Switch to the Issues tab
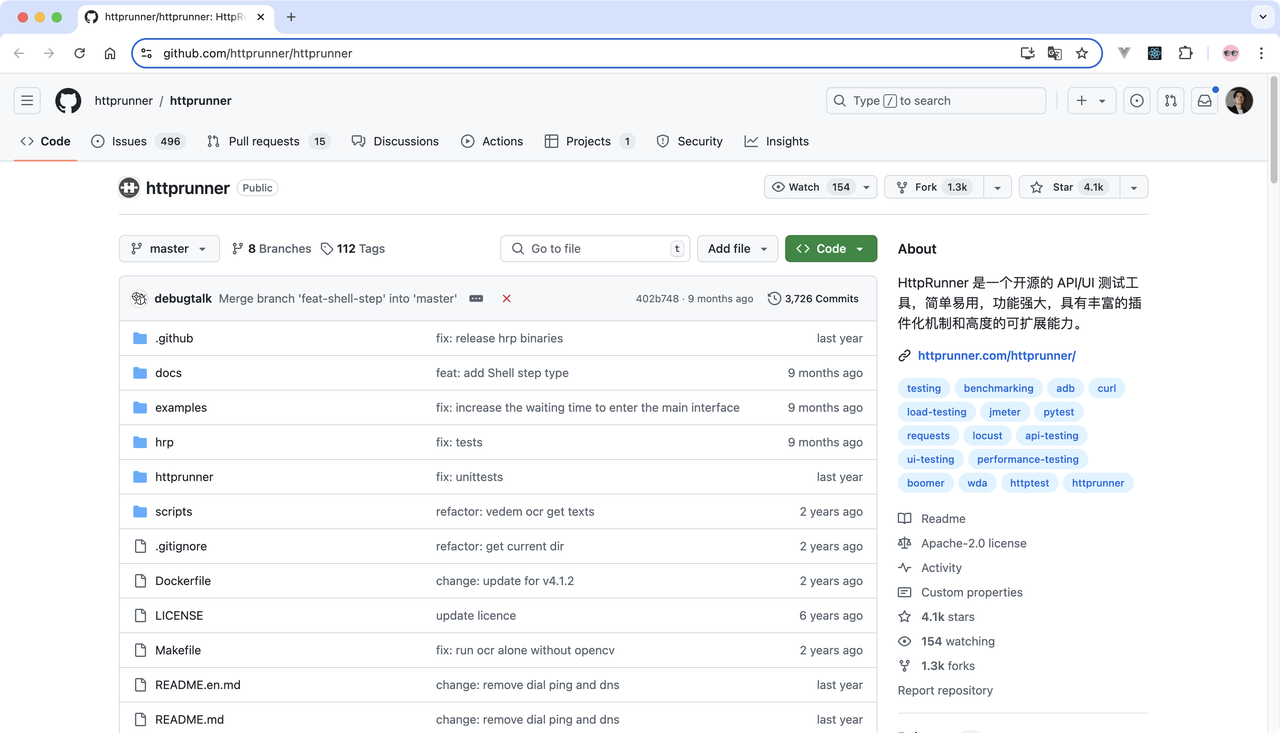 [x=137, y=141]
